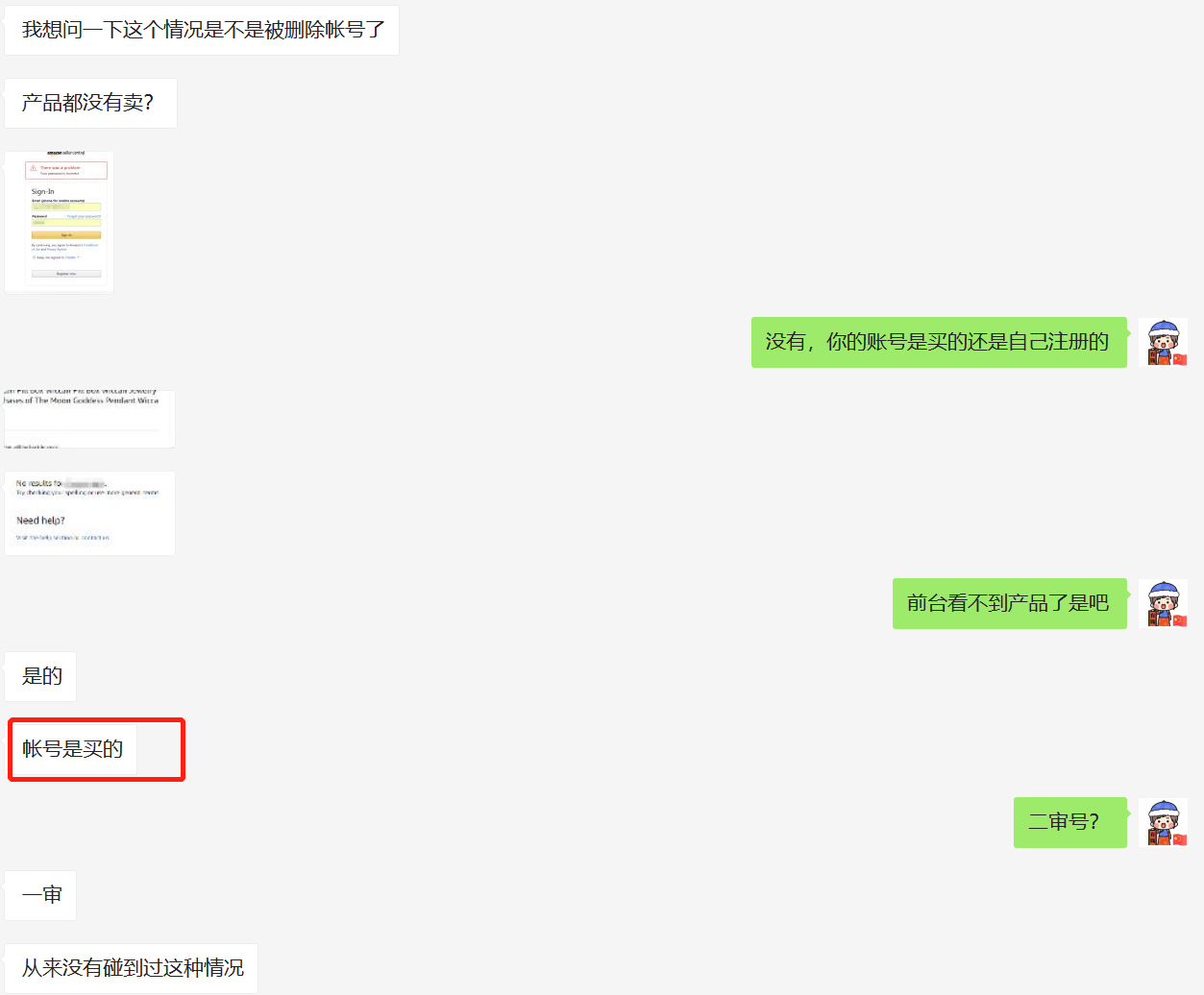Viewport: 1204px width, 995px height.
Task: Select green bubble '前台看不到产品了是吧'
Action: point(1010,603)
